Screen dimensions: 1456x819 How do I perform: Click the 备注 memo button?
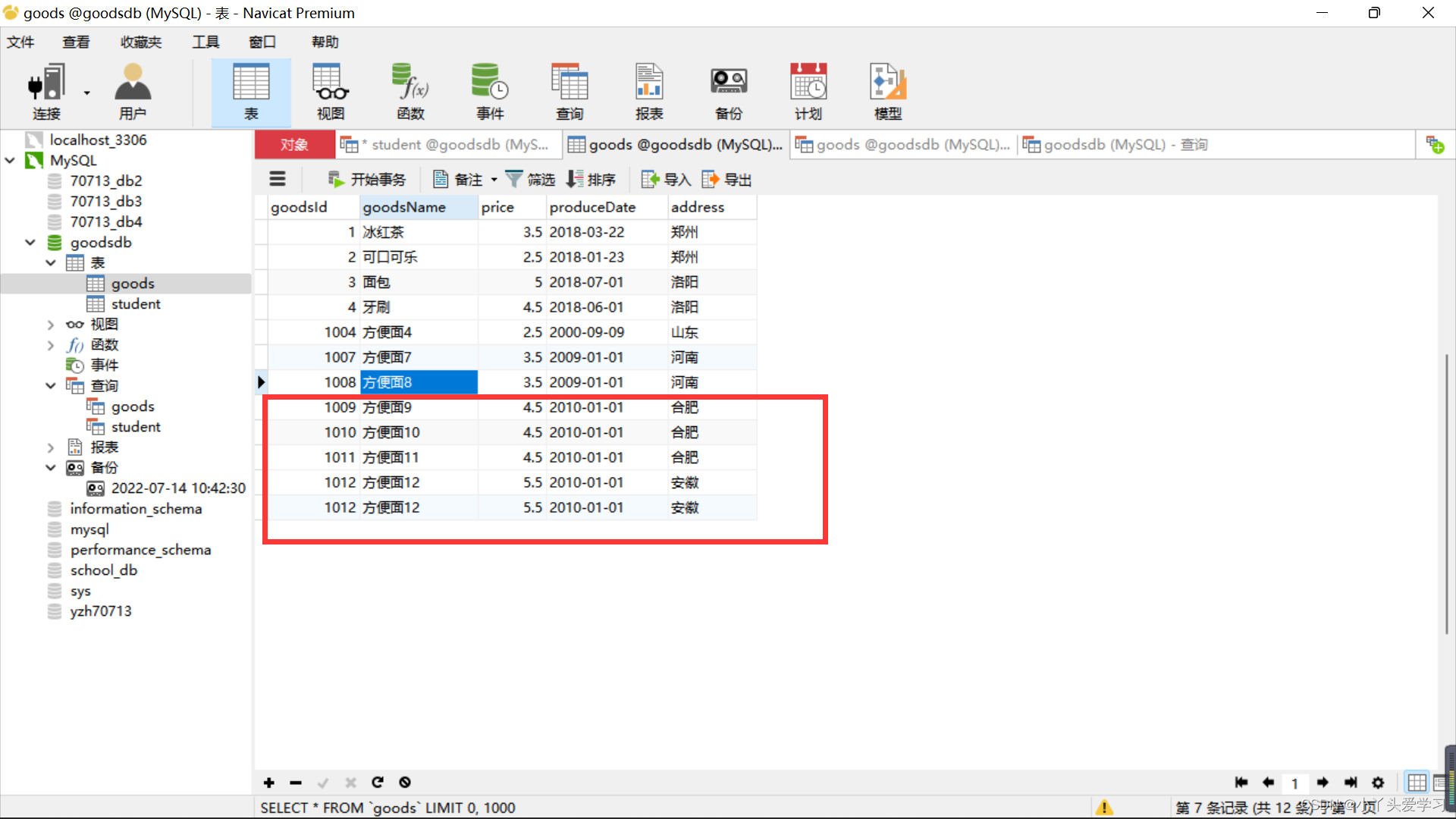458,180
